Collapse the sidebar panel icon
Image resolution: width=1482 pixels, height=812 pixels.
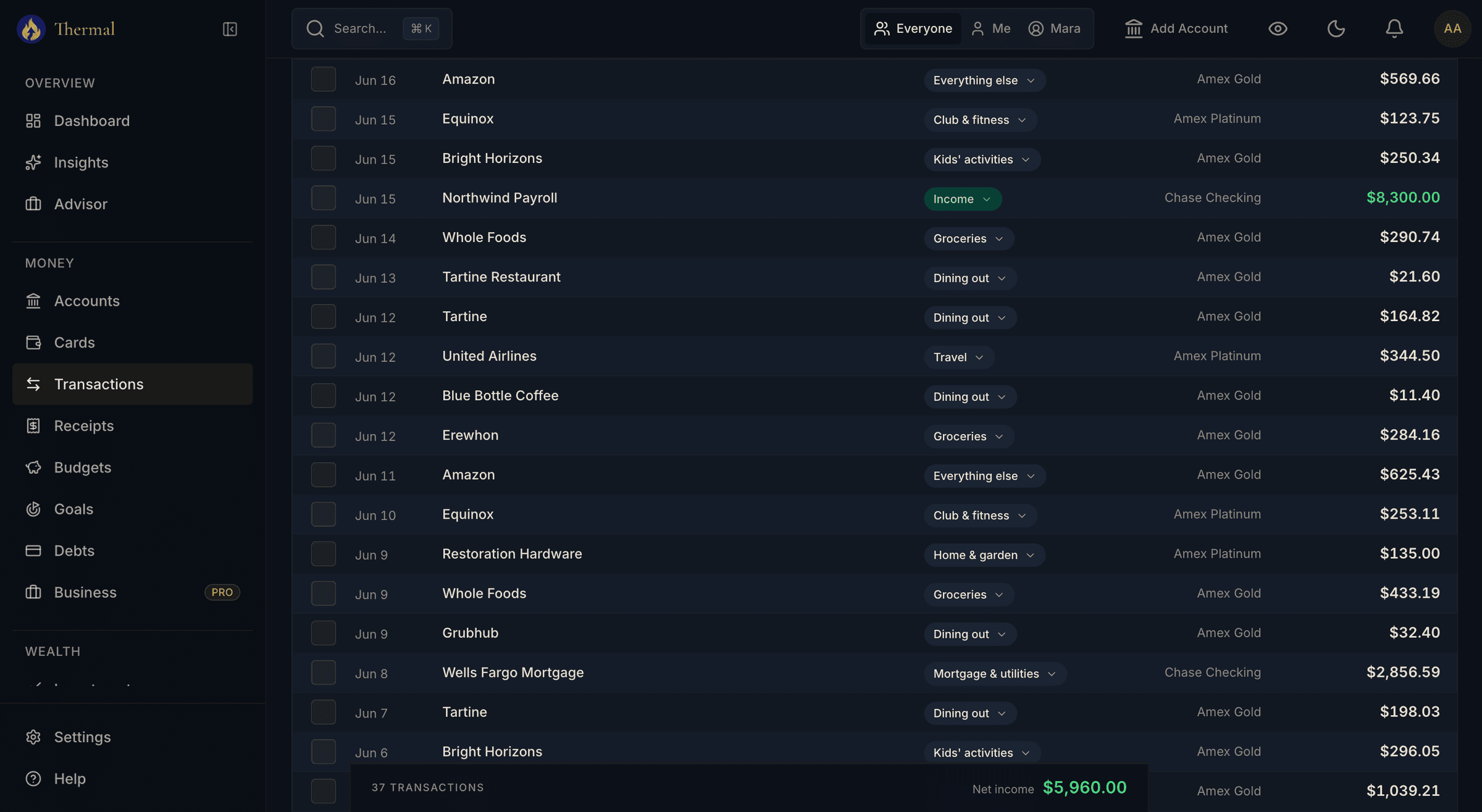pyautogui.click(x=230, y=29)
